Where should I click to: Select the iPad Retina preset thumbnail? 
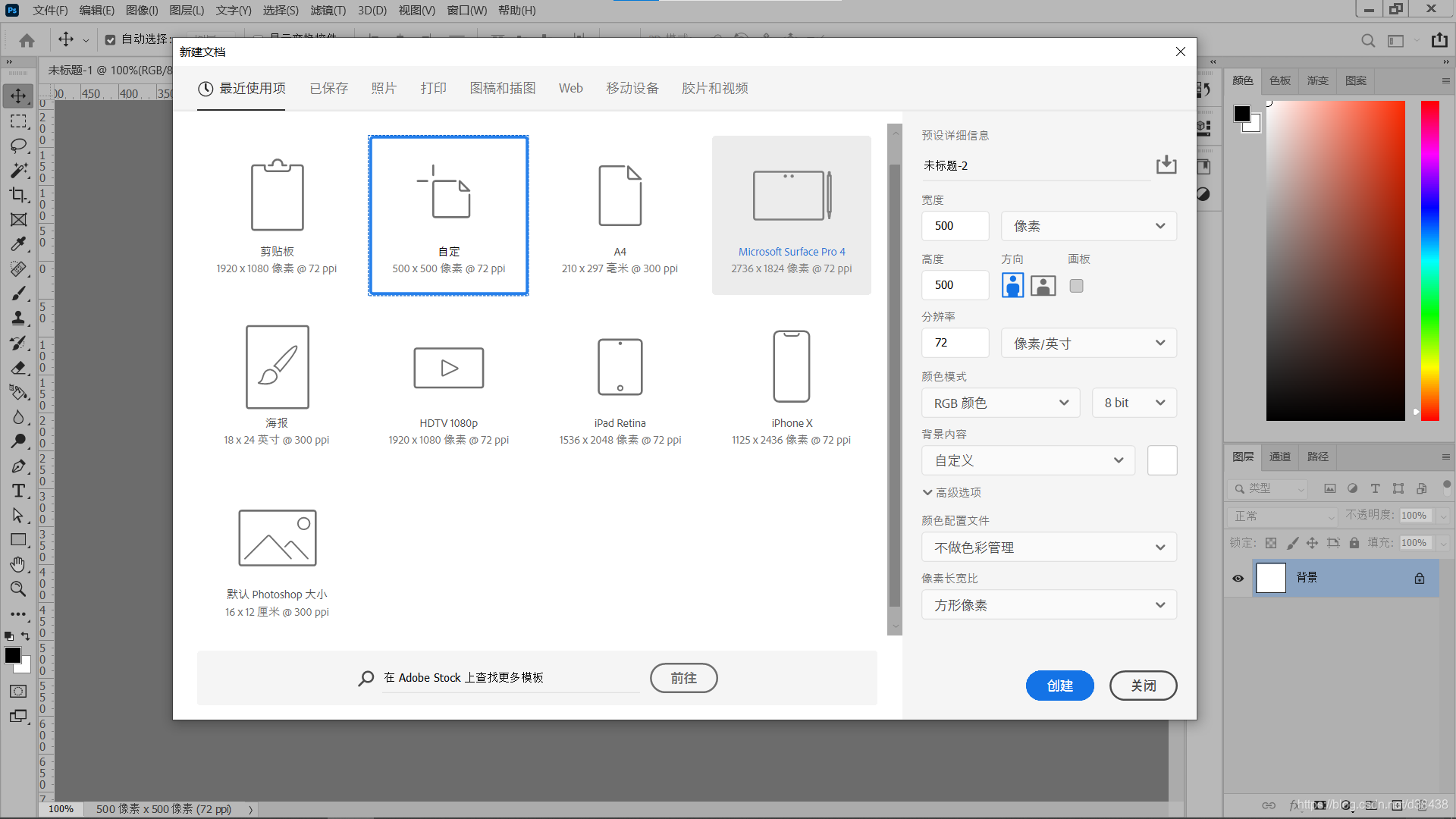(x=620, y=368)
